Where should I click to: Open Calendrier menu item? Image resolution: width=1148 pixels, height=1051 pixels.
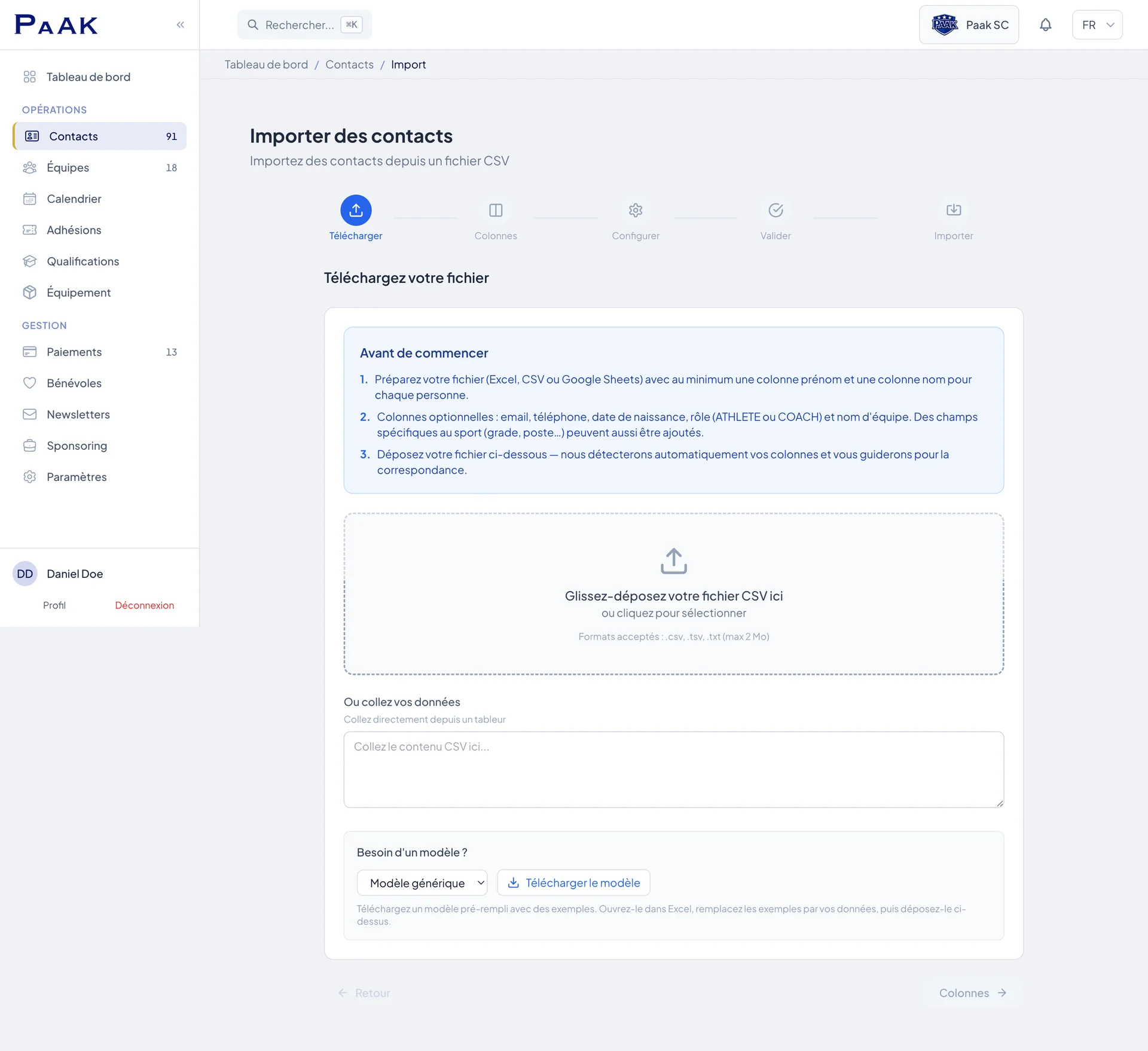click(x=99, y=199)
